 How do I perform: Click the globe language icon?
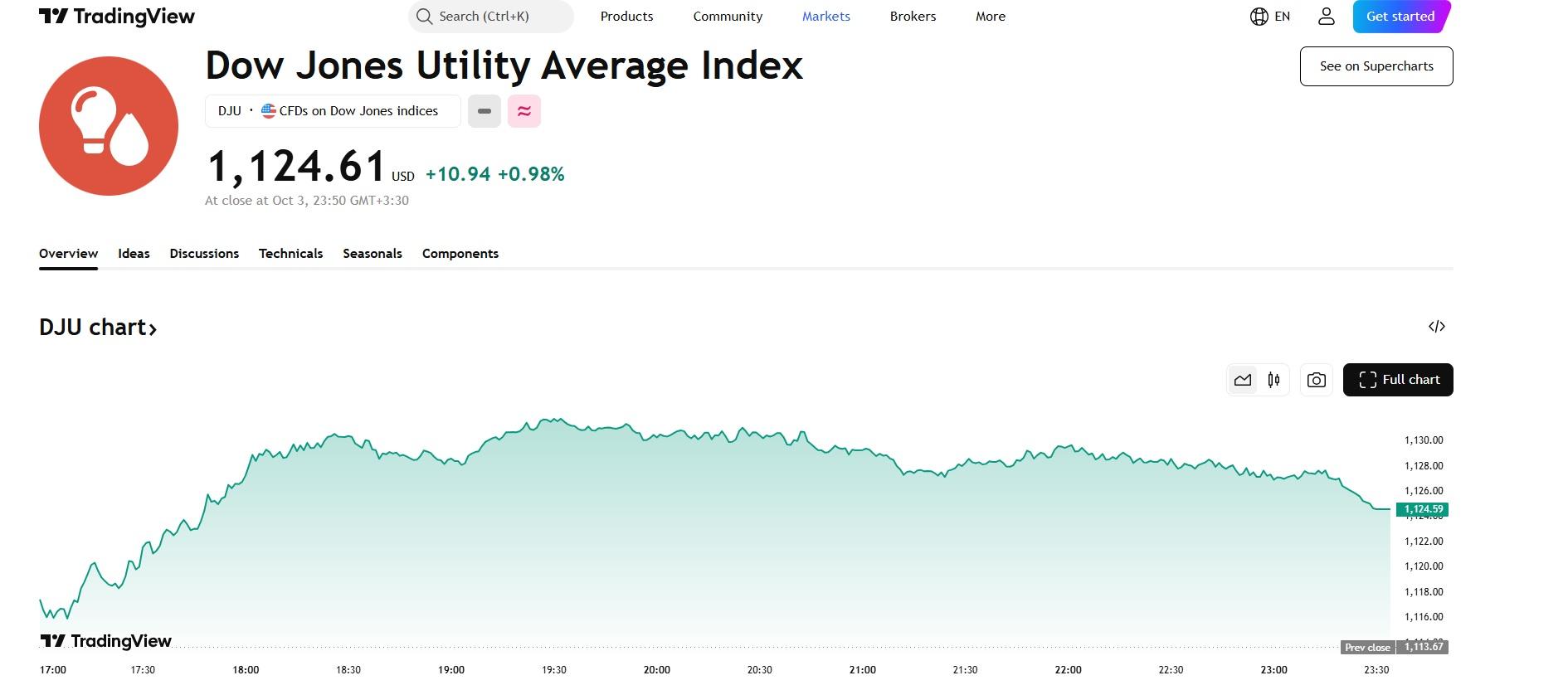coord(1259,17)
